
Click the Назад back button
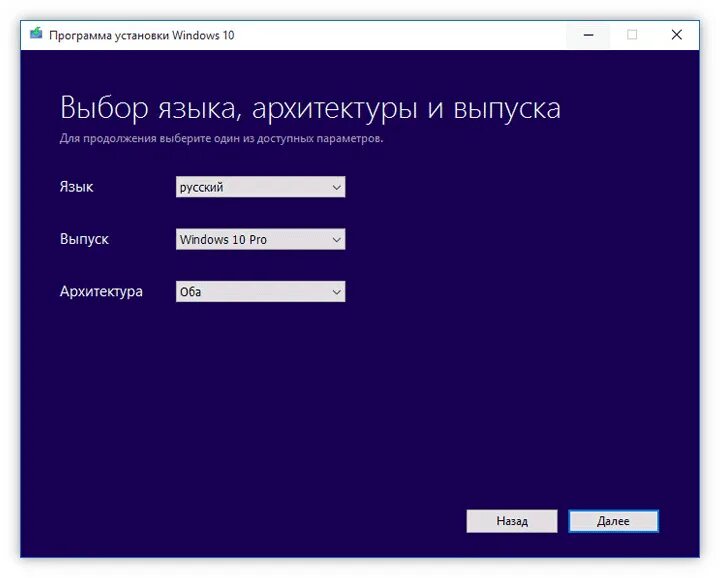pyautogui.click(x=512, y=521)
